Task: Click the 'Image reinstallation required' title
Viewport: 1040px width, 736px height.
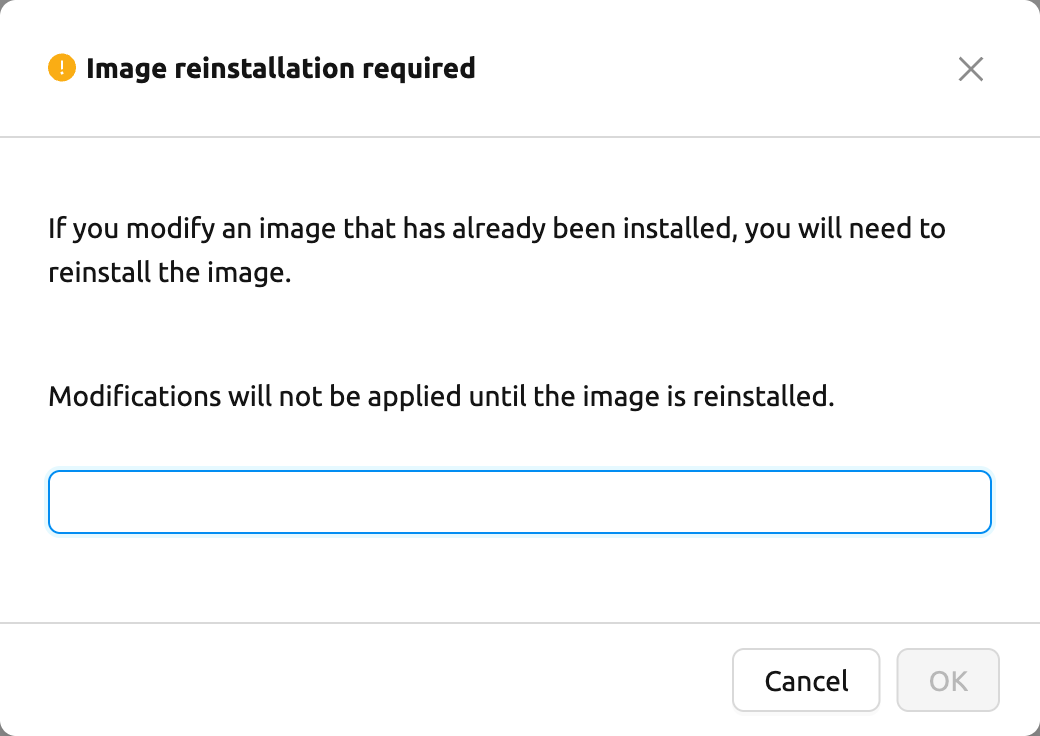Action: coord(281,68)
